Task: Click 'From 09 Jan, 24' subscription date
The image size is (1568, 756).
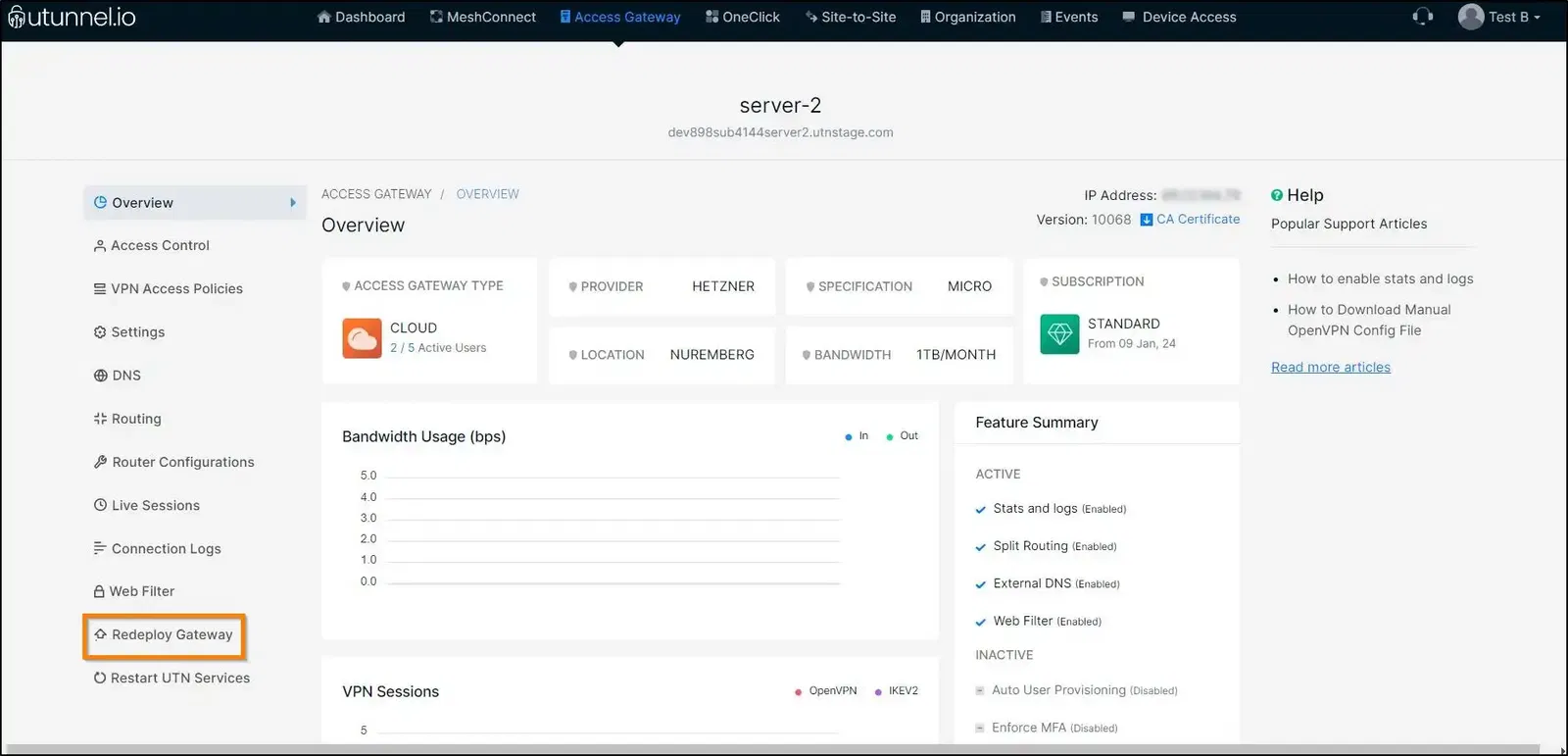Action: coord(1132,344)
